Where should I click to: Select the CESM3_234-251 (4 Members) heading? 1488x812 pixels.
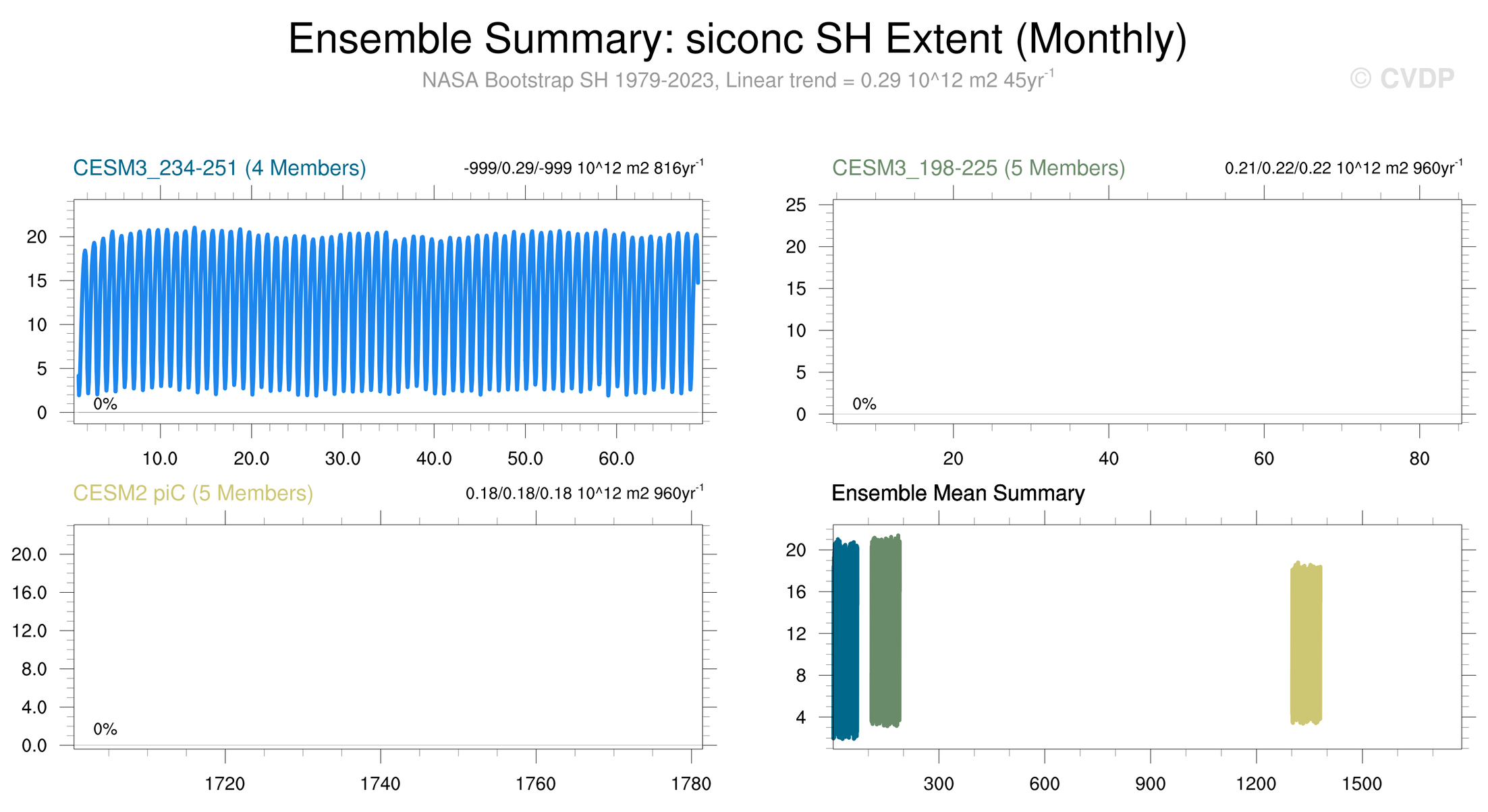point(219,168)
